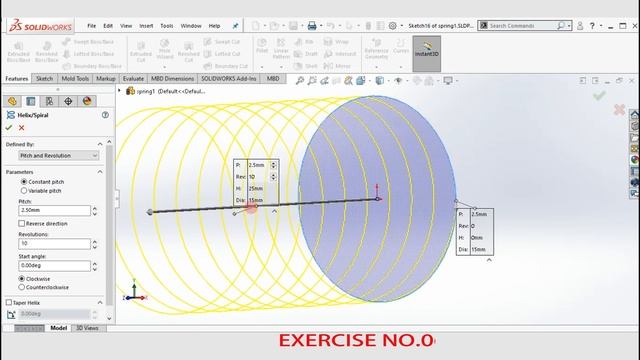Open the ConfigurationManager tab icon
640x360 pixels.
(x=49, y=101)
